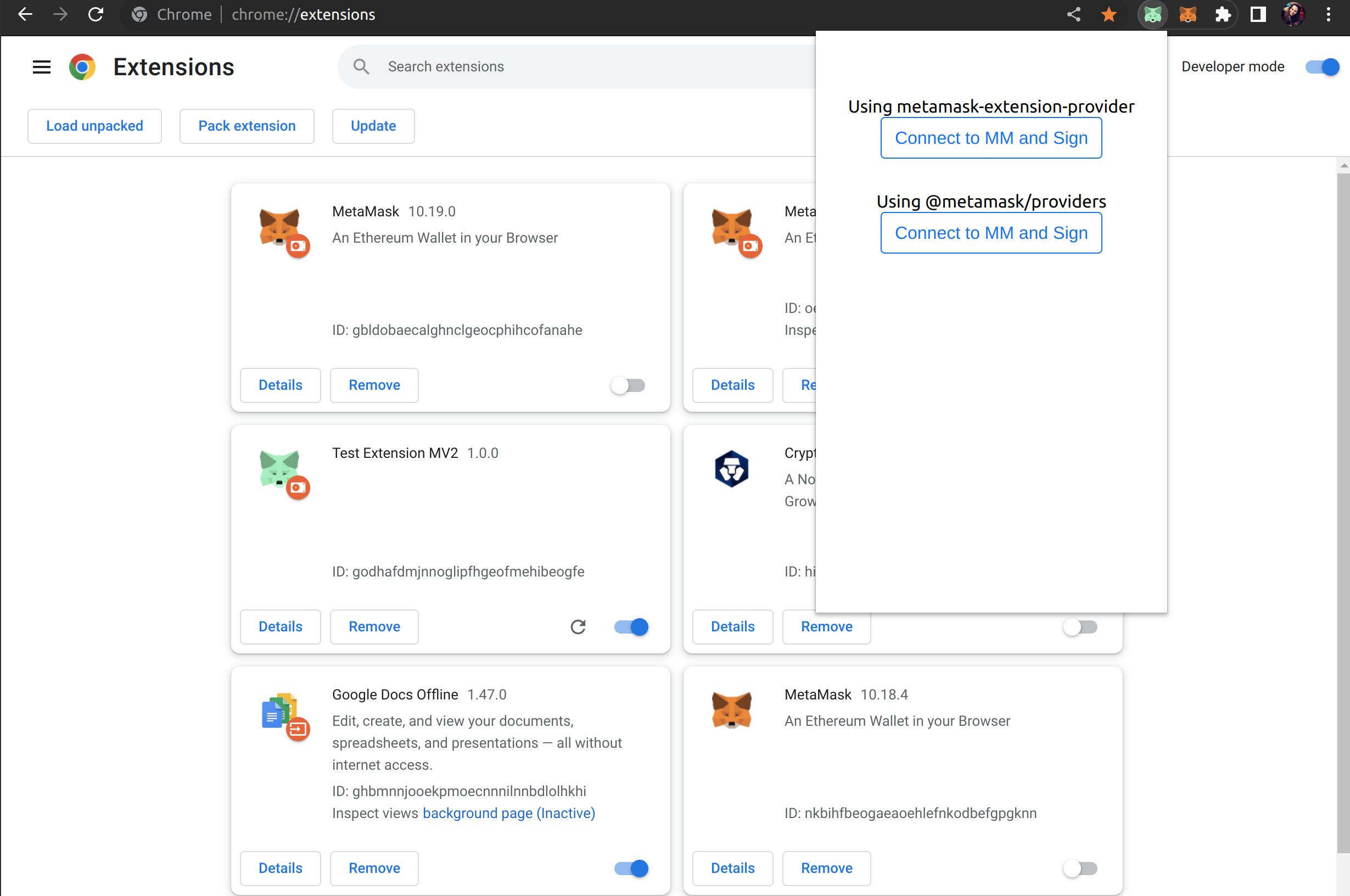Open the user profile avatar menu

(x=1293, y=14)
